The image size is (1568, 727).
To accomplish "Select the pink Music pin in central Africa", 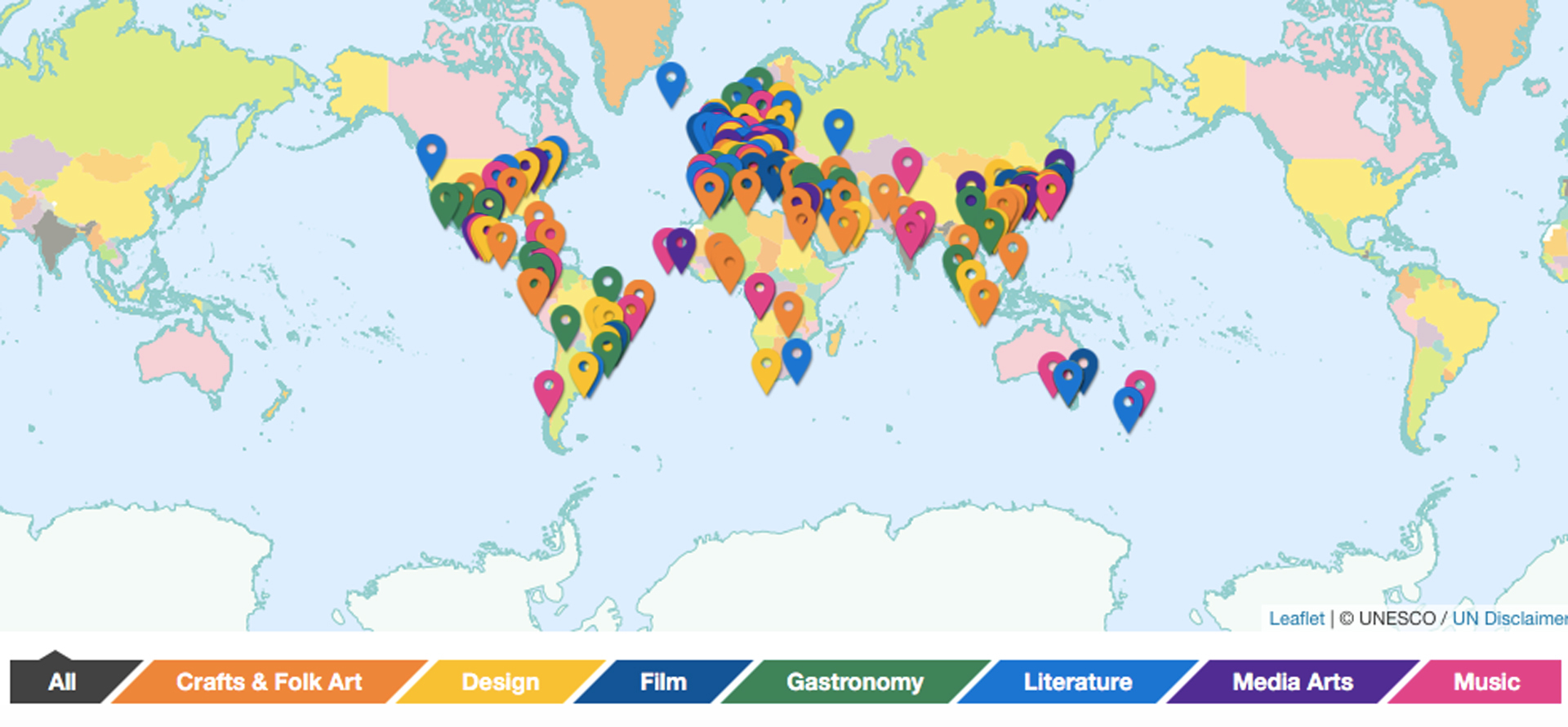I will click(759, 295).
